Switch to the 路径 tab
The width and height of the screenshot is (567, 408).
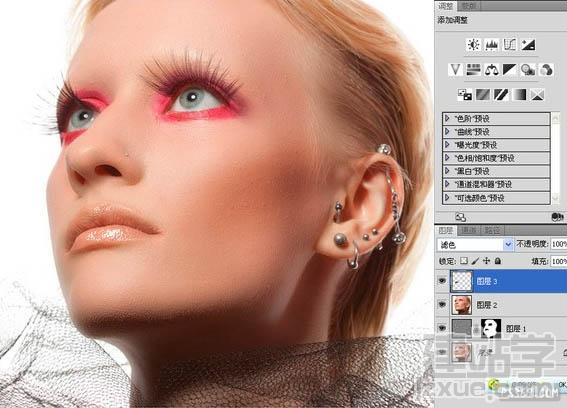tap(493, 230)
